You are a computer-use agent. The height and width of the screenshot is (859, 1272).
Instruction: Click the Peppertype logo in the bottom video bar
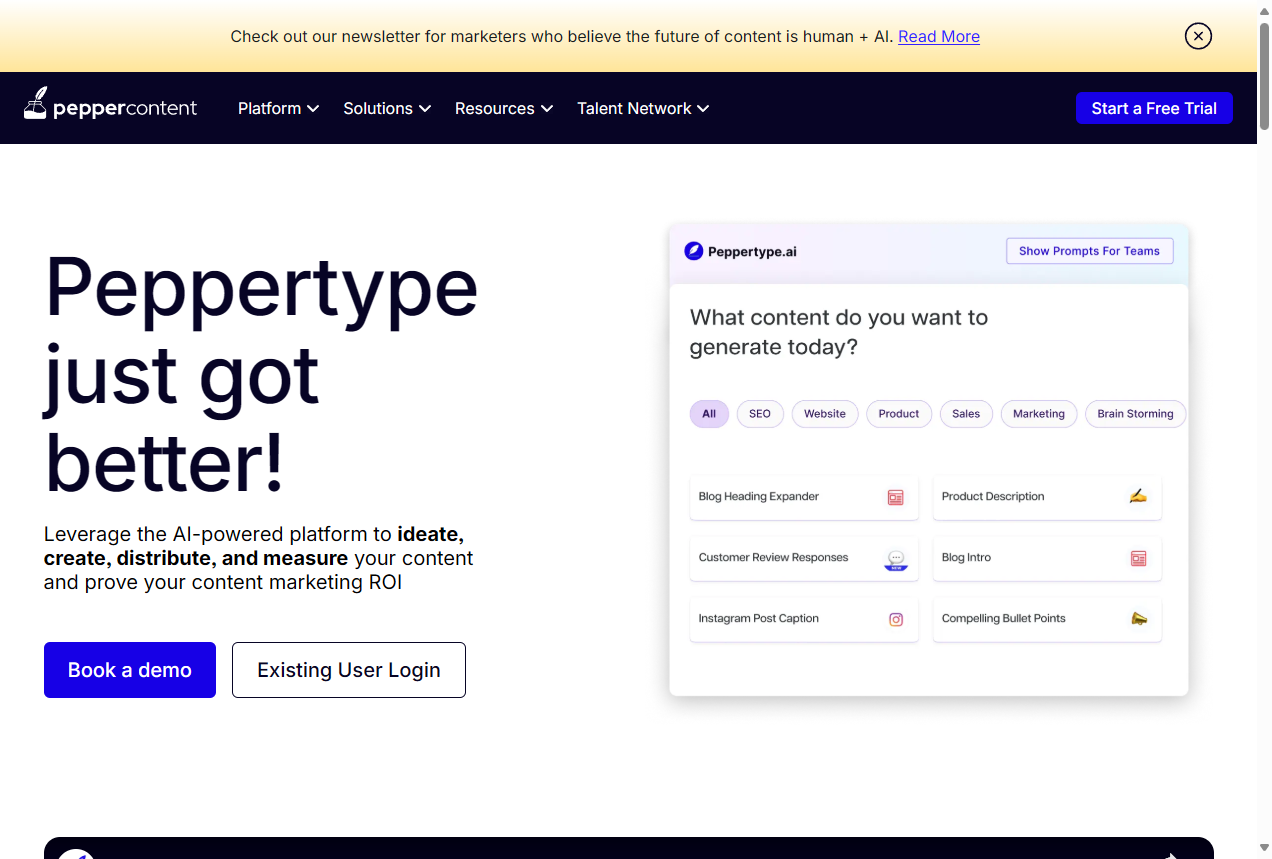tap(76, 856)
